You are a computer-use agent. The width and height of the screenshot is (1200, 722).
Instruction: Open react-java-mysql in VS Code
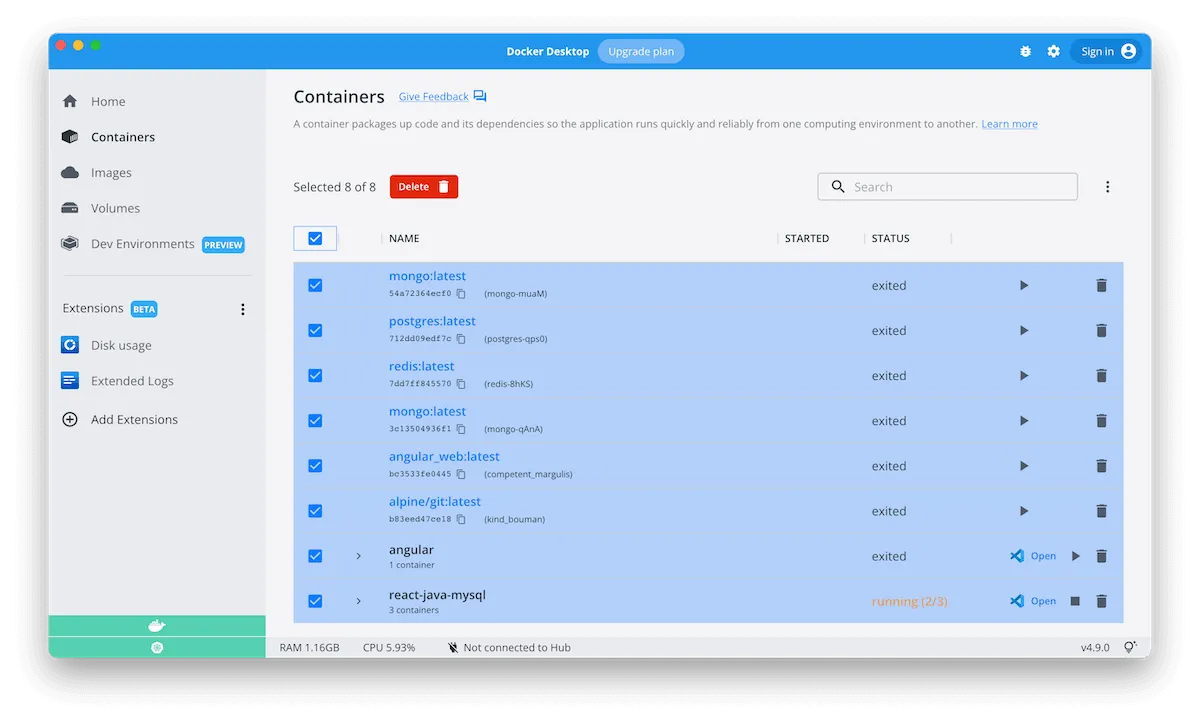tap(1033, 601)
